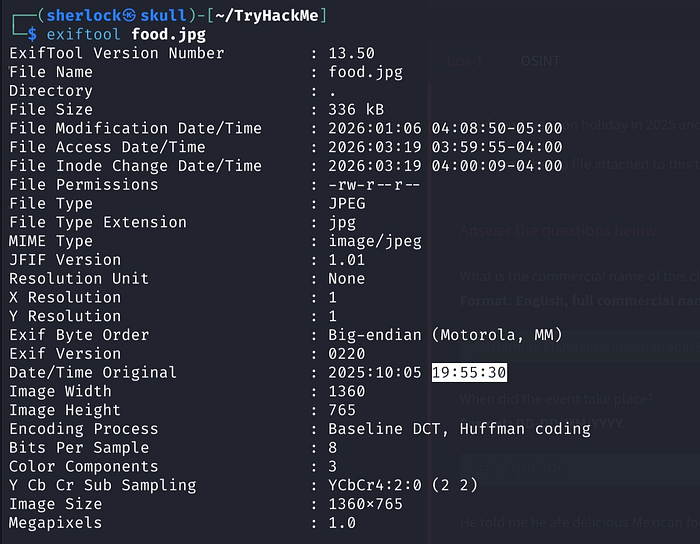Screen dimensions: 700x544
Task: Click the ExifTool version number 13.50
Action: pos(351,53)
